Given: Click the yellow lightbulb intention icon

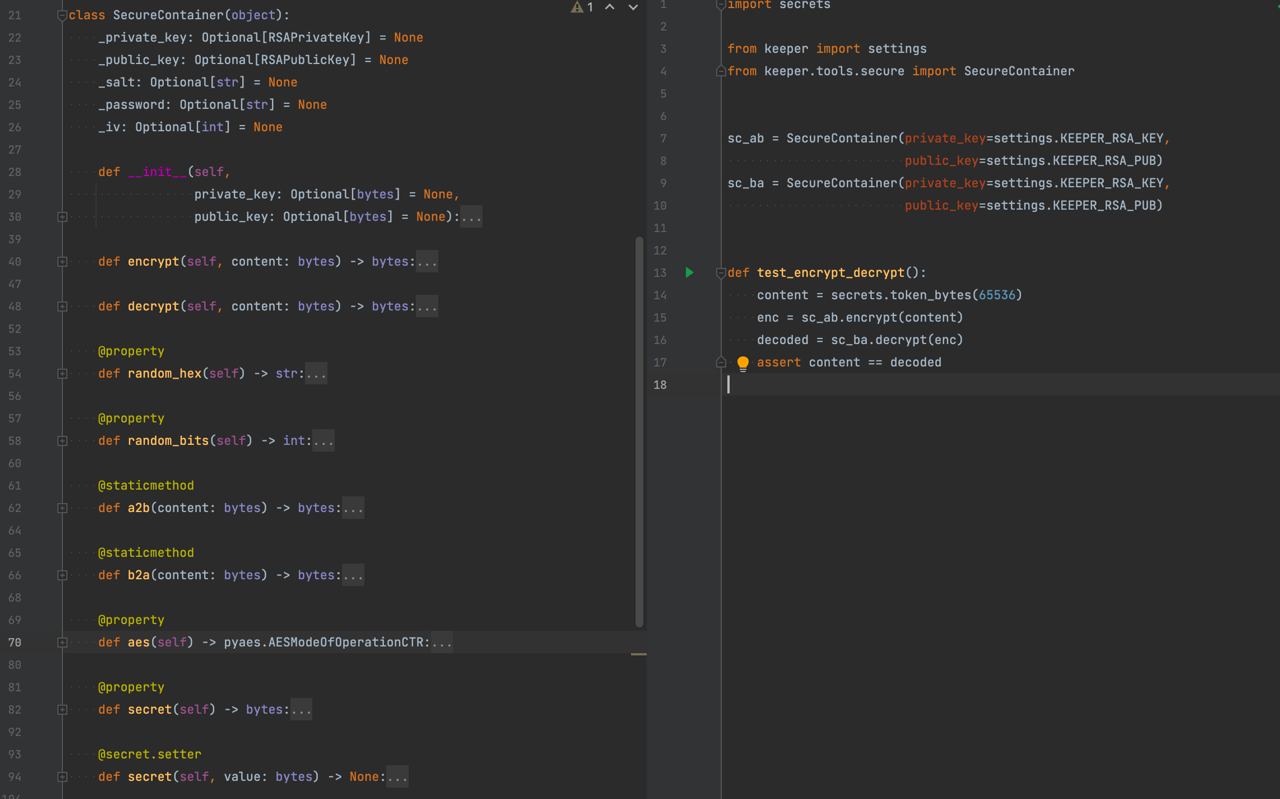Looking at the screenshot, I should tap(743, 363).
